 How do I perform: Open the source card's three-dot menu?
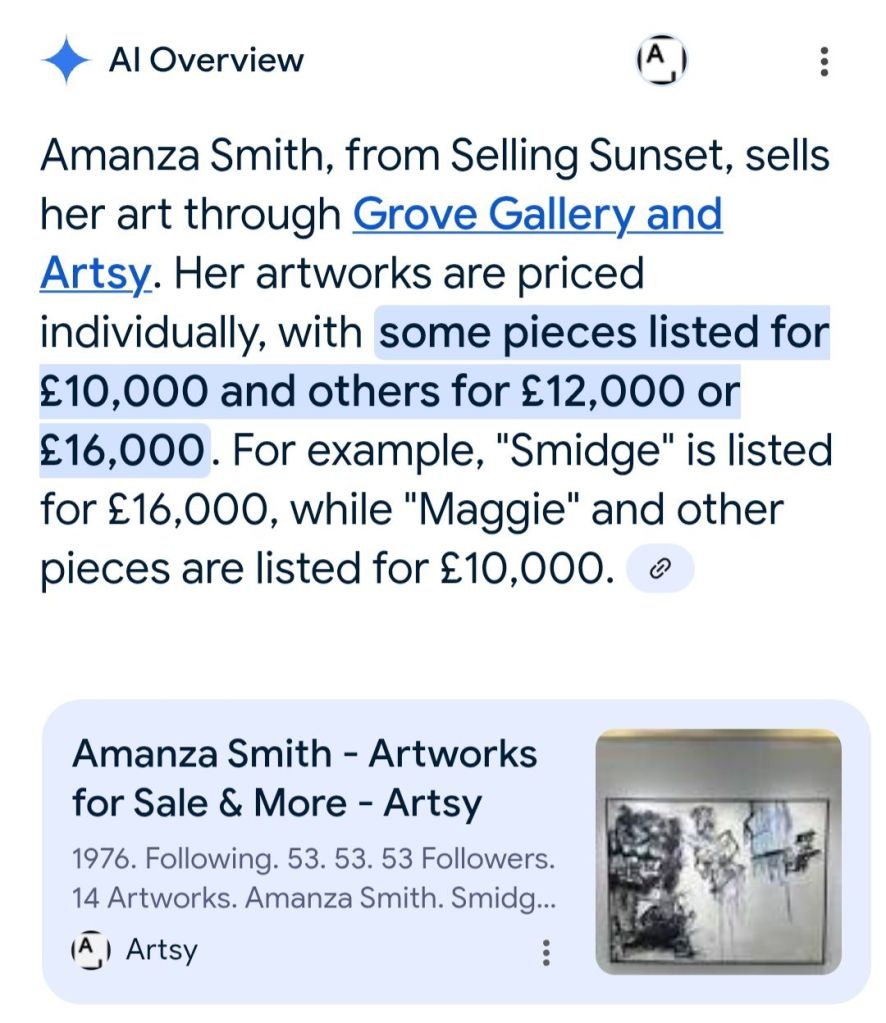546,951
